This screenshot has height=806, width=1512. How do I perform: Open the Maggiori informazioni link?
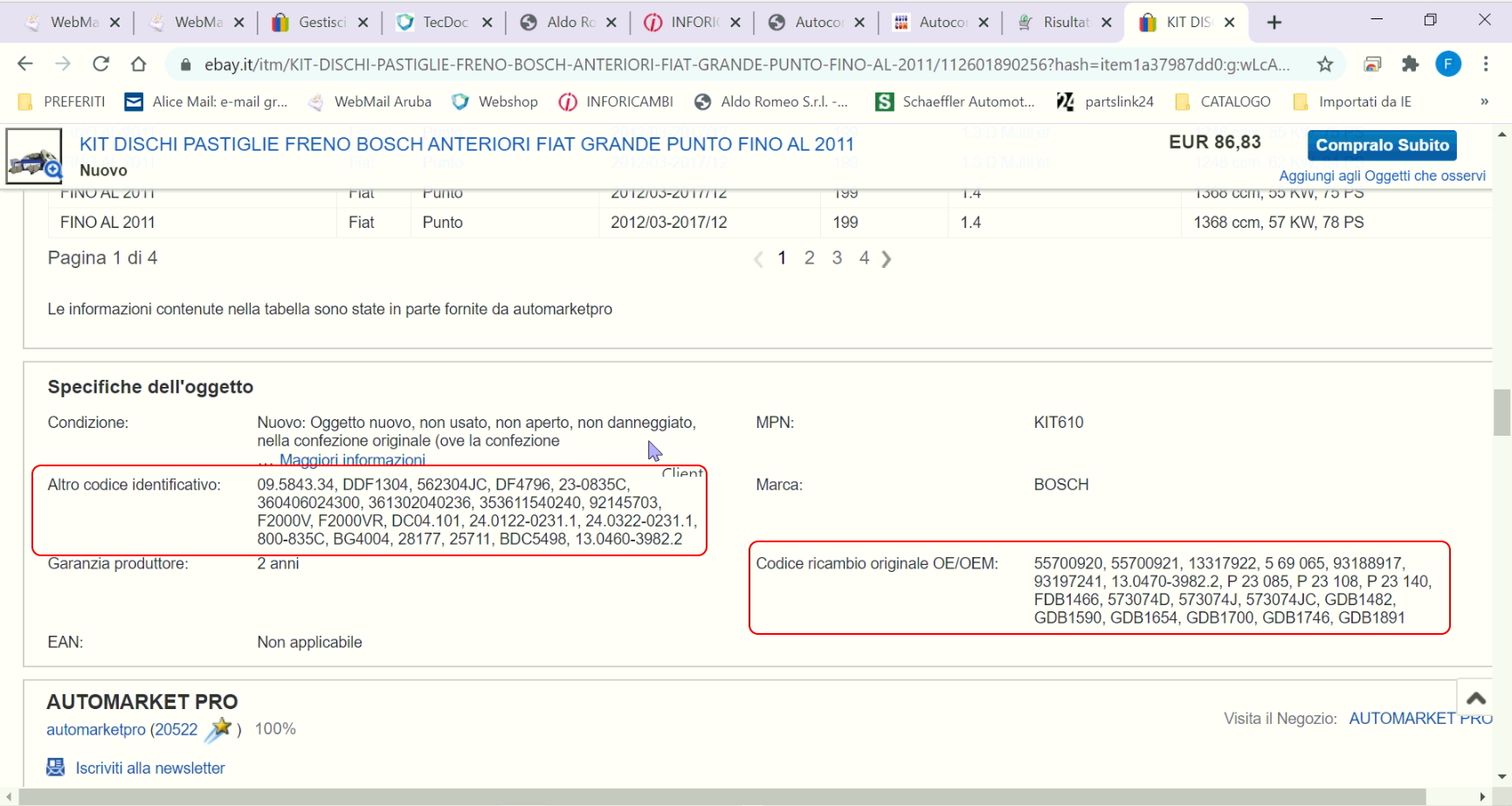[352, 460]
